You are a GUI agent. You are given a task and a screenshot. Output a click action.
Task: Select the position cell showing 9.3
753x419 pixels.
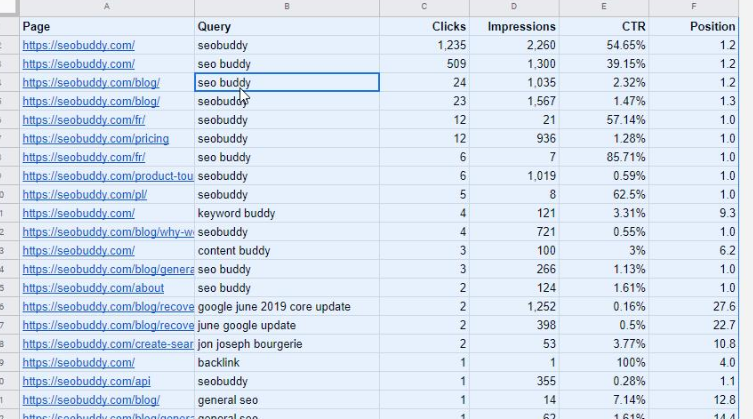pos(693,213)
